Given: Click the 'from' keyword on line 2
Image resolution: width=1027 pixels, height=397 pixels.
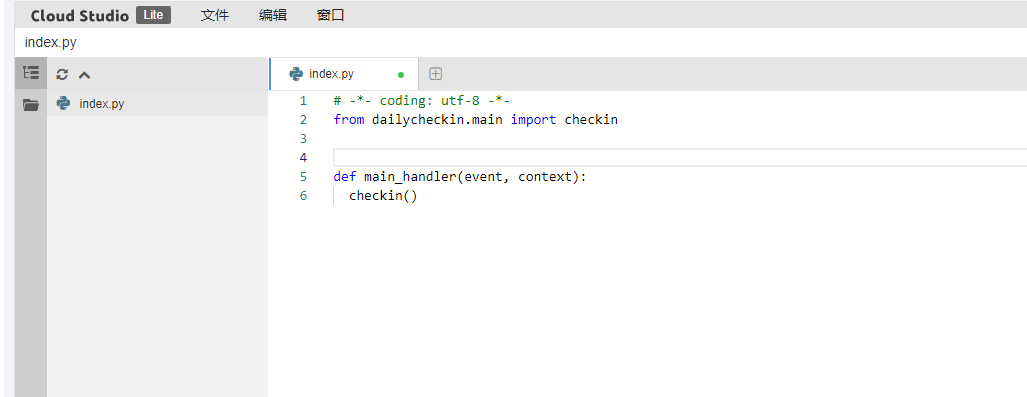Looking at the screenshot, I should (x=348, y=120).
